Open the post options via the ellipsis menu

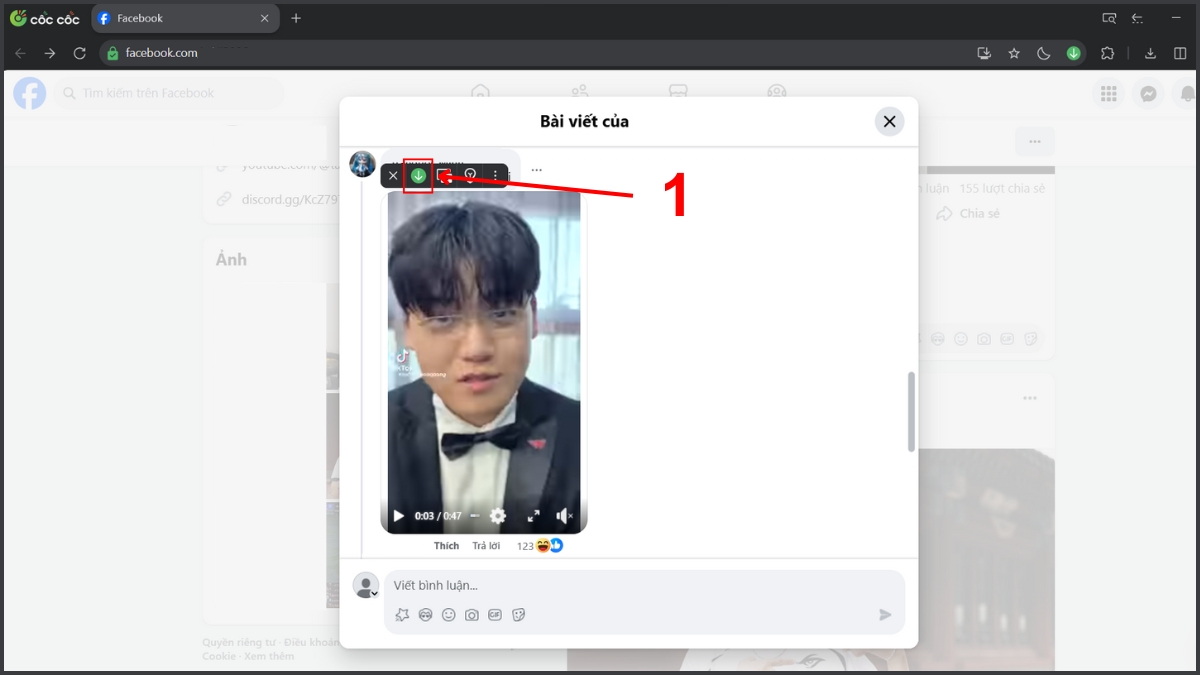click(536, 172)
